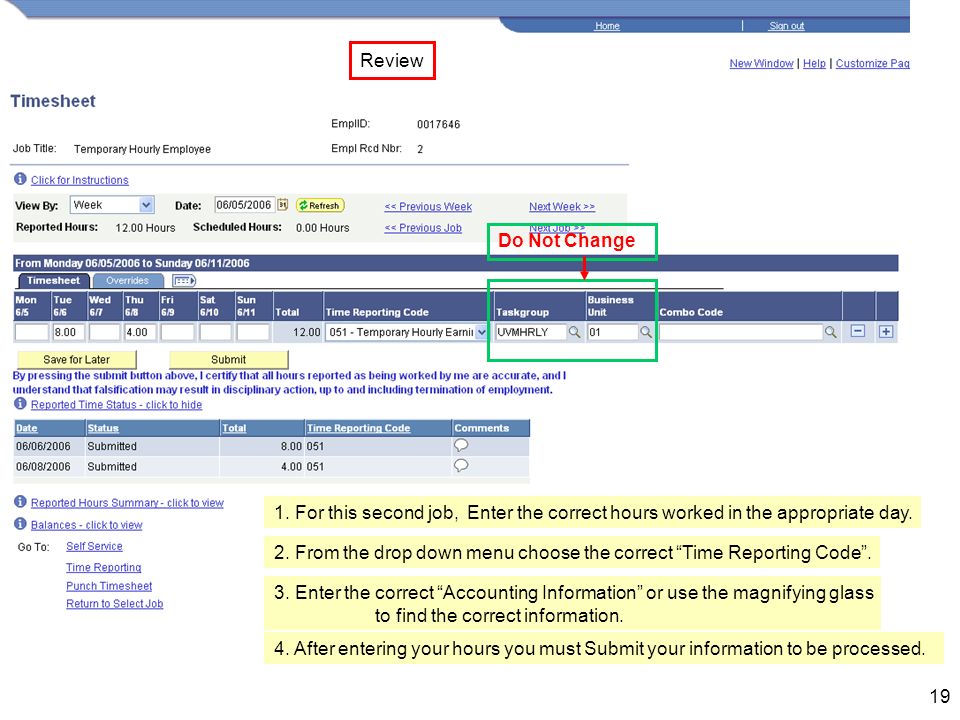
Task: Click the EmplID value 0017646
Action: click(x=438, y=124)
